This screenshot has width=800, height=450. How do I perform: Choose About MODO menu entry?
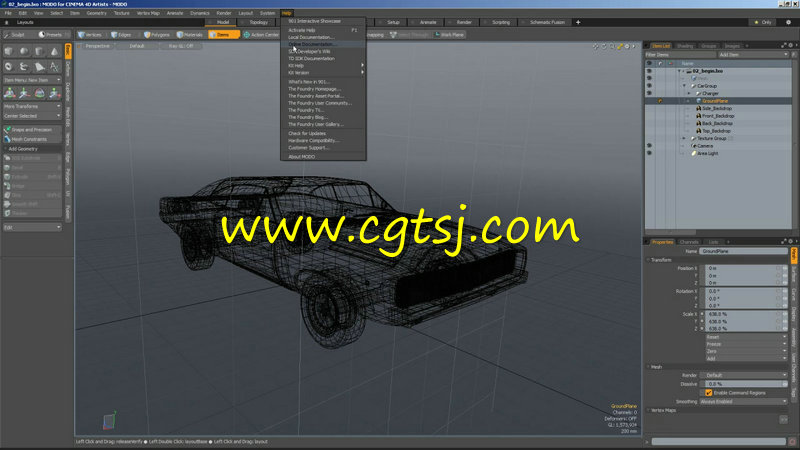coord(323,157)
